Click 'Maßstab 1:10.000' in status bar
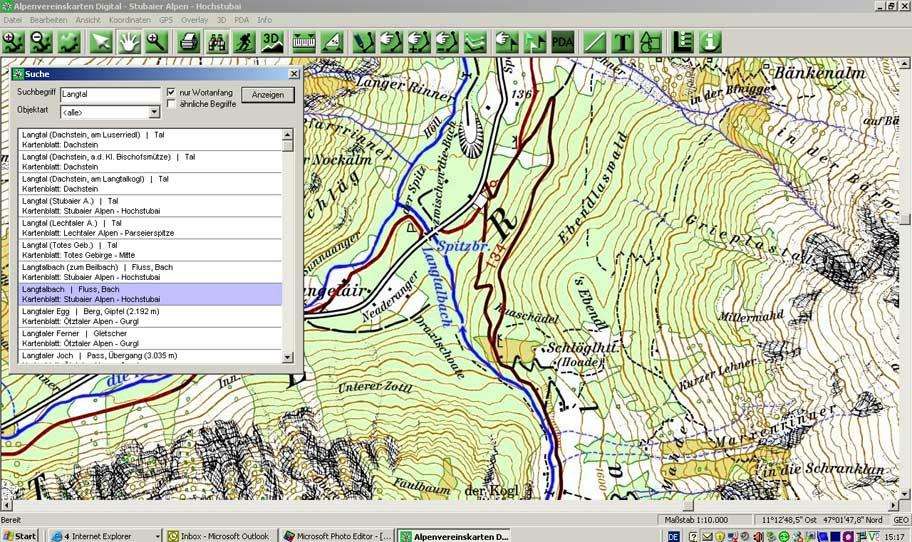Image resolution: width=912 pixels, height=542 pixels. (696, 520)
